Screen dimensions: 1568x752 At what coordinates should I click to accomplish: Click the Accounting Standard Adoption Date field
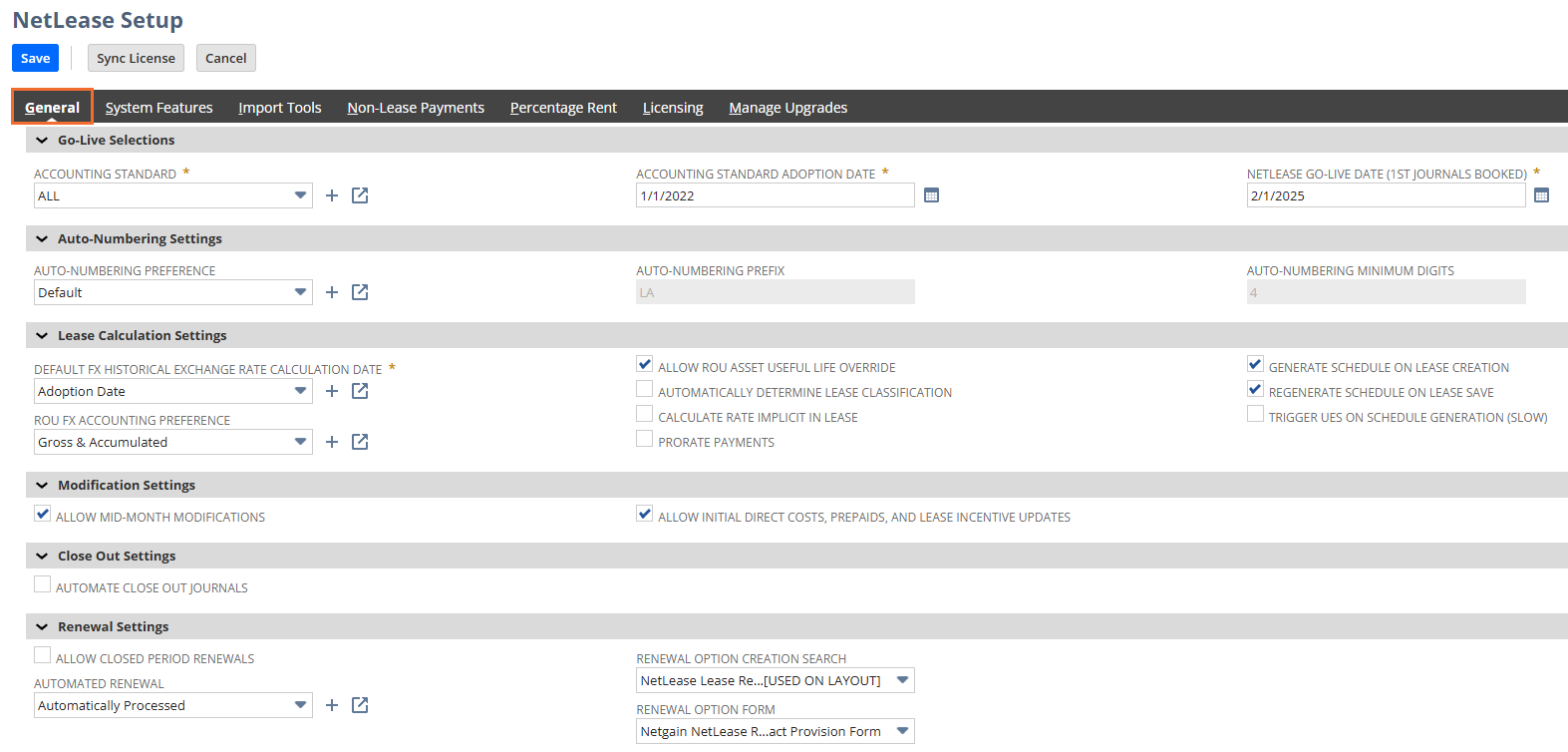(x=775, y=195)
